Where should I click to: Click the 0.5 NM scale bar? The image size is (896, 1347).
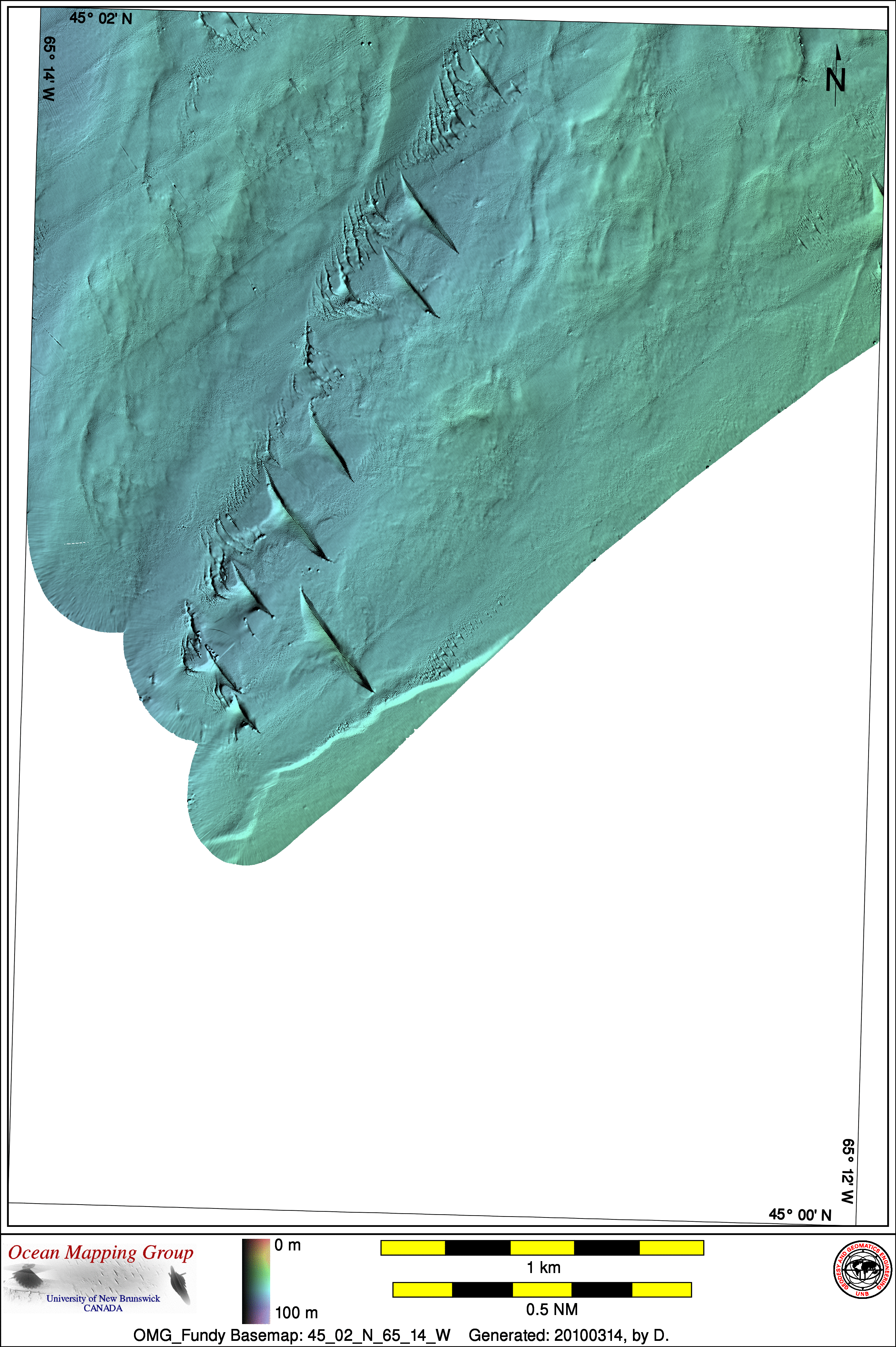pos(542,1289)
